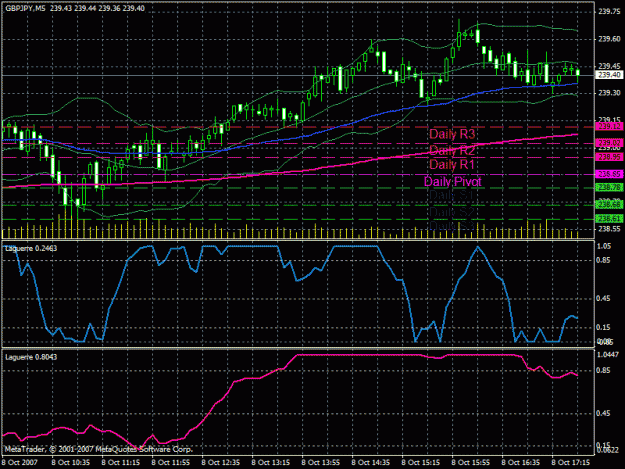Image resolution: width=625 pixels, height=469 pixels.
Task: Click the 8 Oct 11:15 time label
Action: 121,463
